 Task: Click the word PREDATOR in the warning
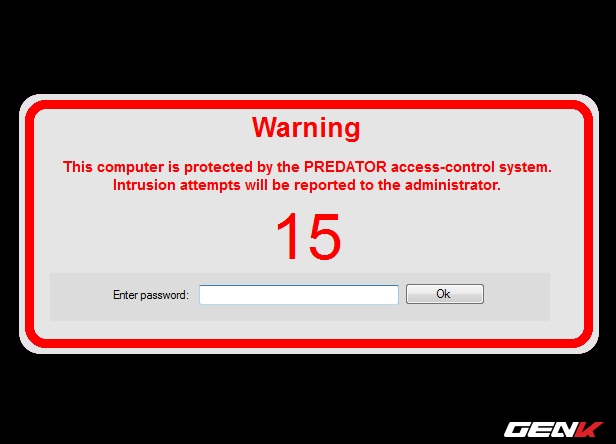[345, 167]
